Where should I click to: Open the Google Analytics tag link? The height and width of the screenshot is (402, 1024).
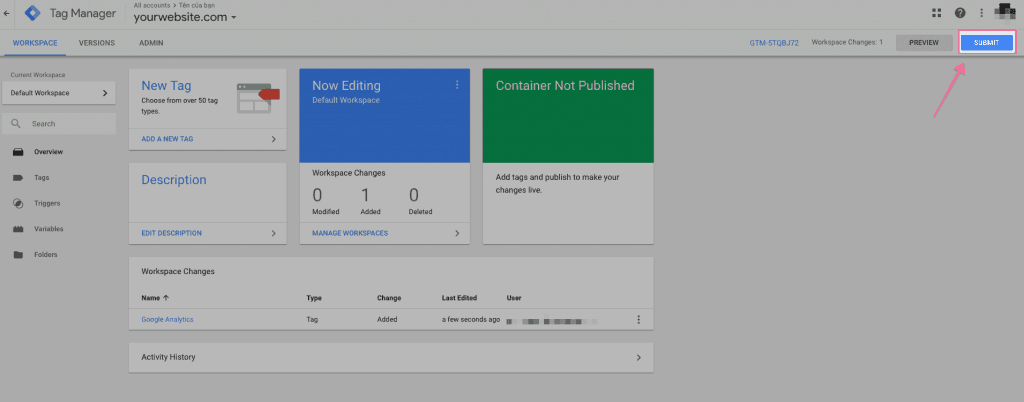(167, 320)
